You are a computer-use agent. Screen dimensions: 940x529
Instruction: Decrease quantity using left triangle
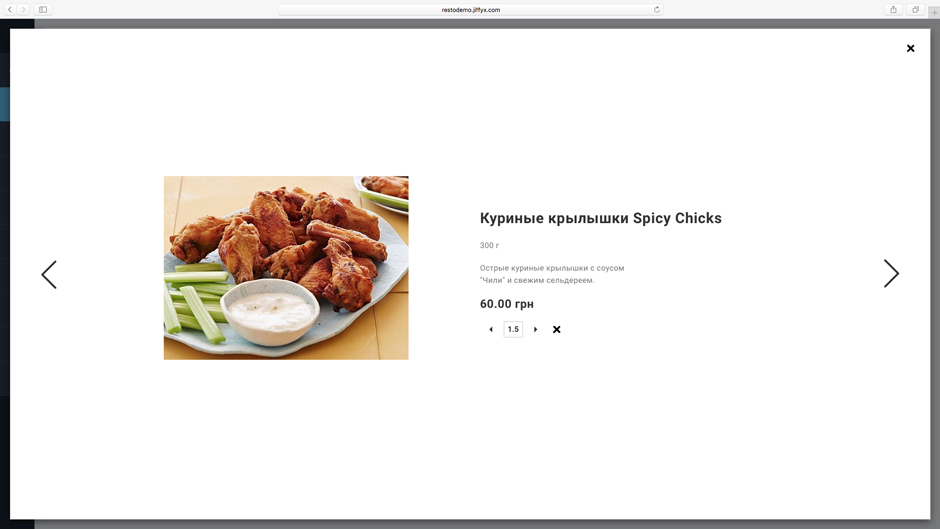pyautogui.click(x=491, y=329)
